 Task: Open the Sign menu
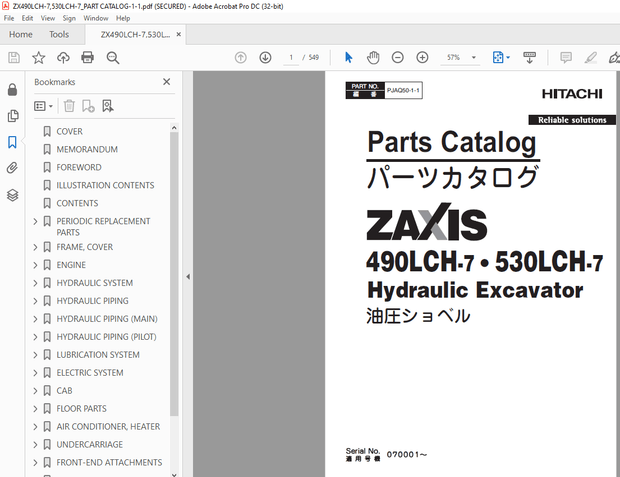[x=69, y=18]
